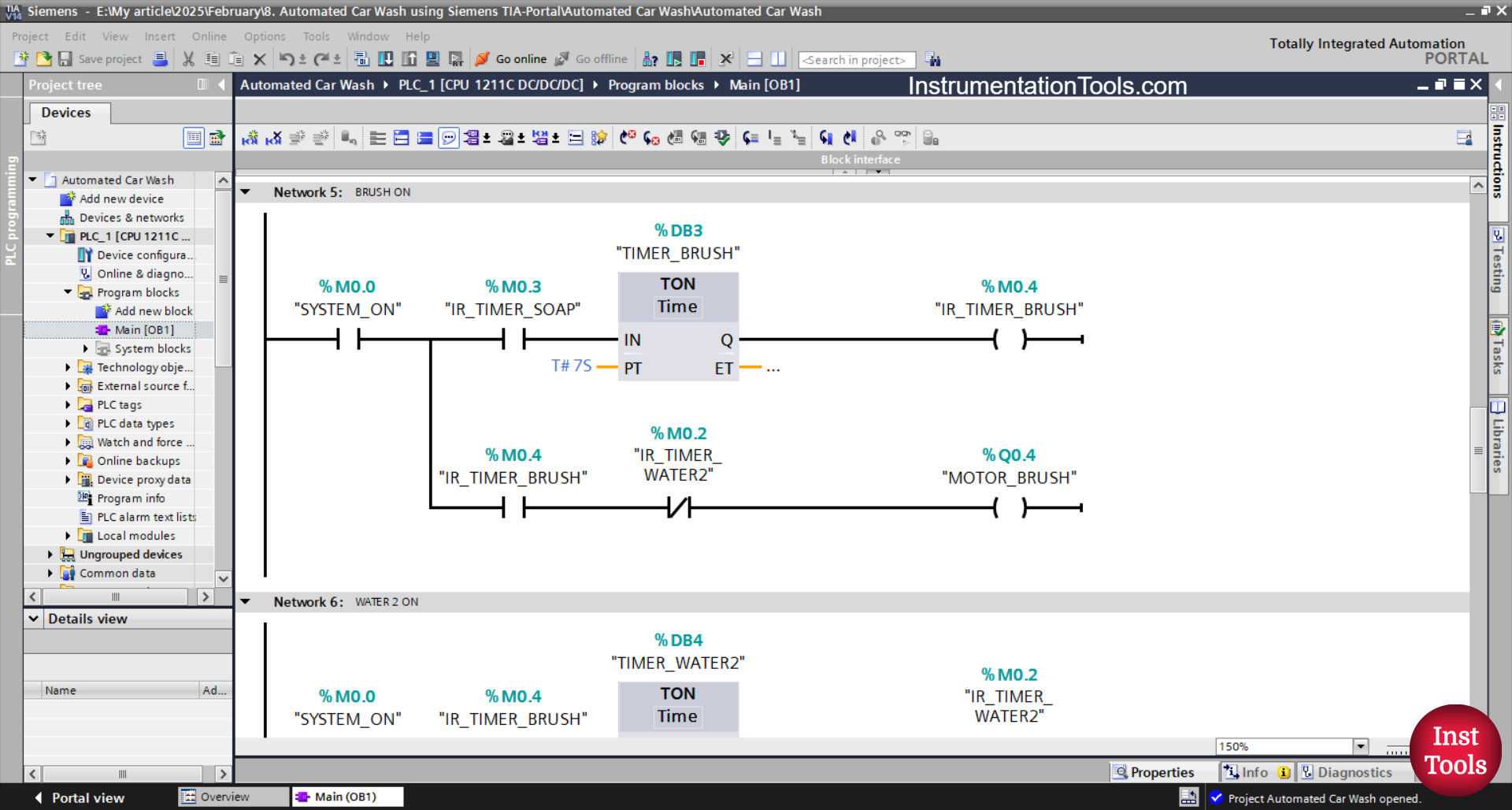Image resolution: width=1512 pixels, height=810 pixels.
Task: Toggle the free-form comments icon
Action: [448, 138]
